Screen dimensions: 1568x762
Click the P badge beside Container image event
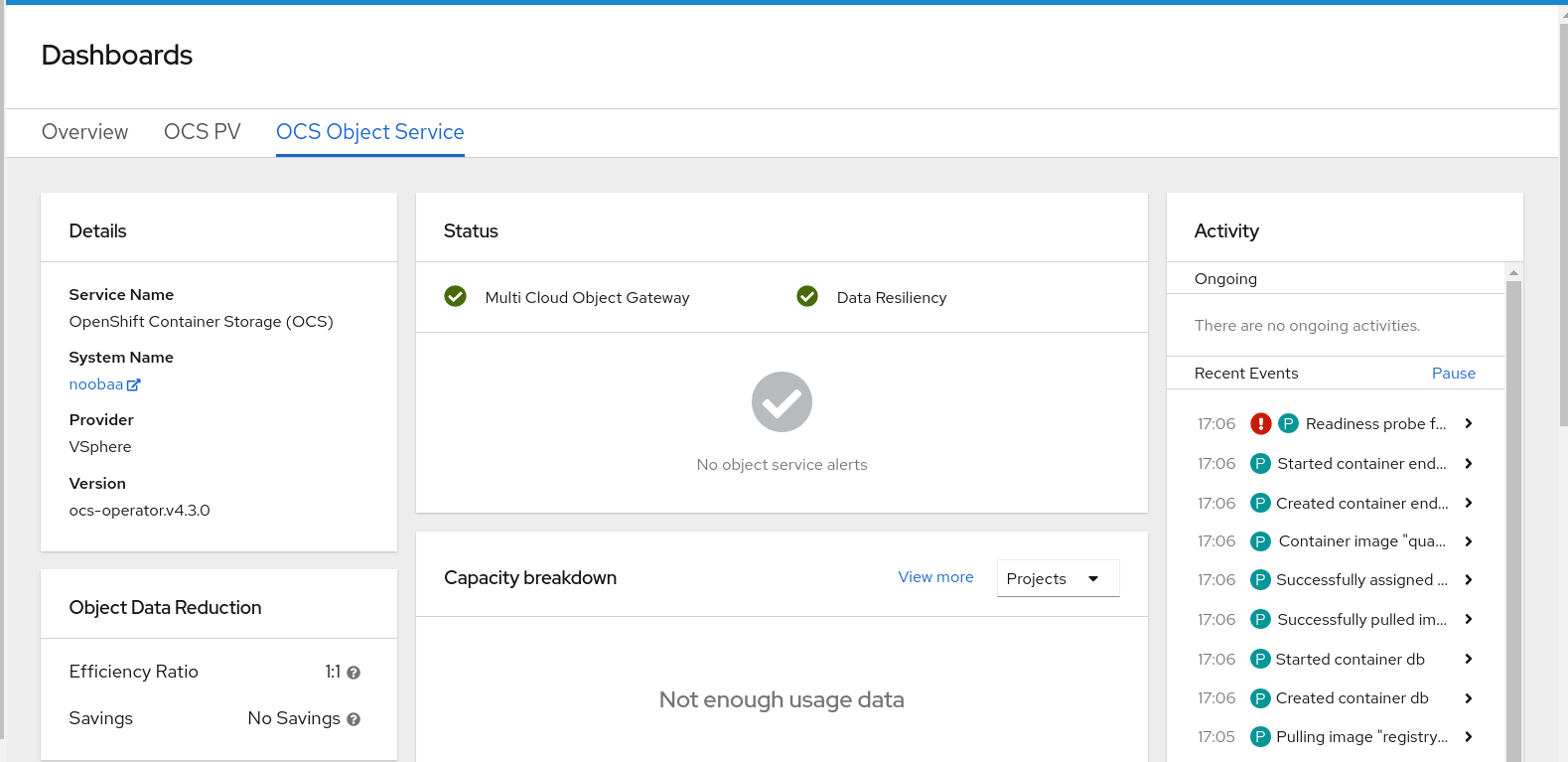pyautogui.click(x=1260, y=541)
